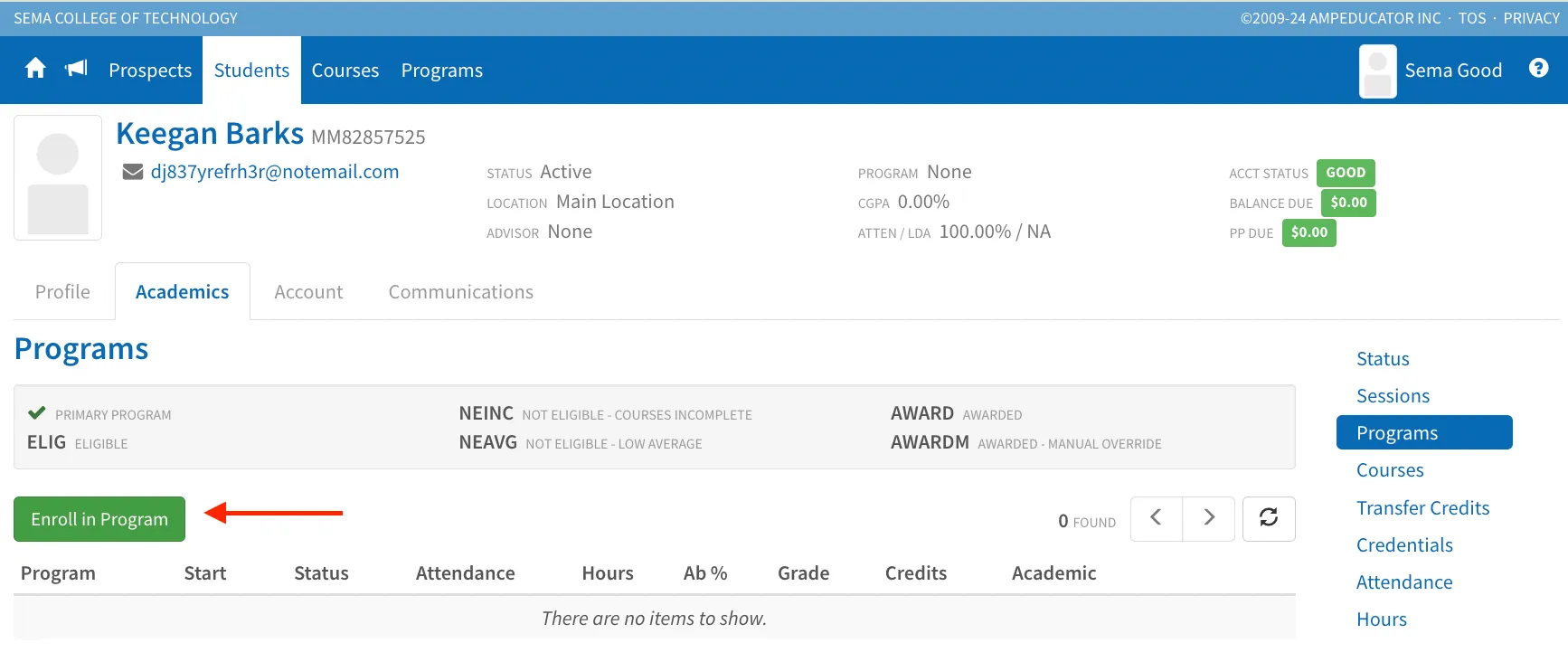Click the Program column header
Image resolution: width=1568 pixels, height=662 pixels.
coord(58,573)
